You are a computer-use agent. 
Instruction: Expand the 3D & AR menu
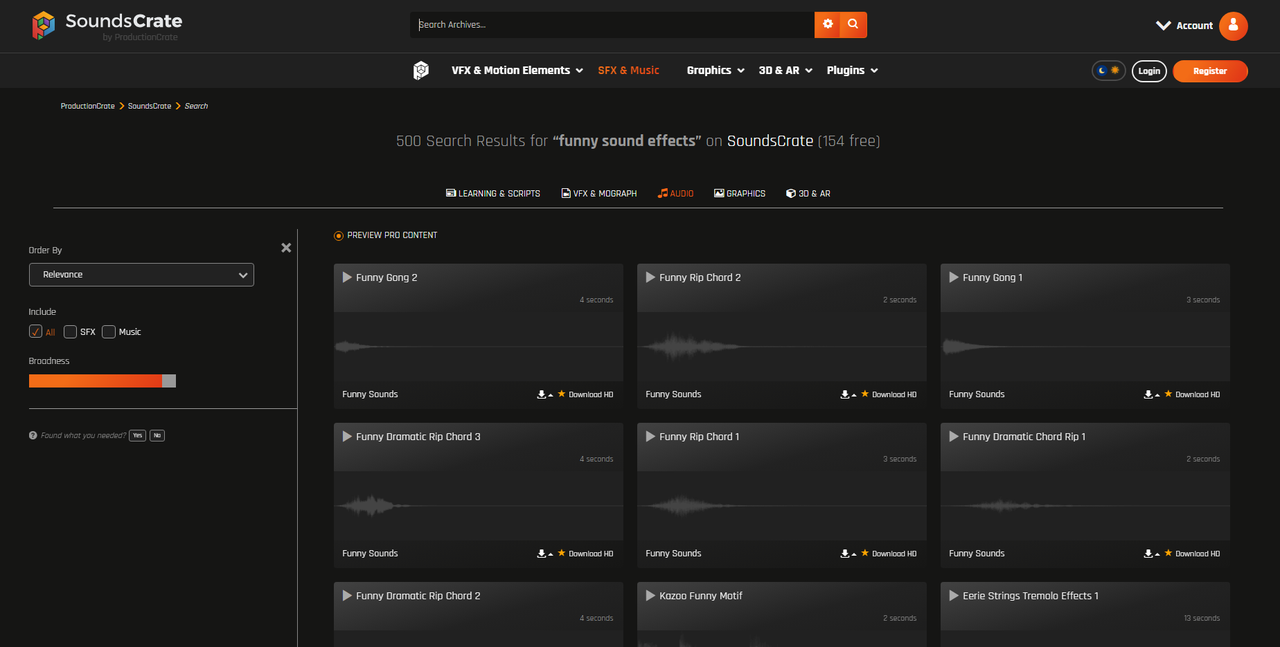(x=785, y=70)
